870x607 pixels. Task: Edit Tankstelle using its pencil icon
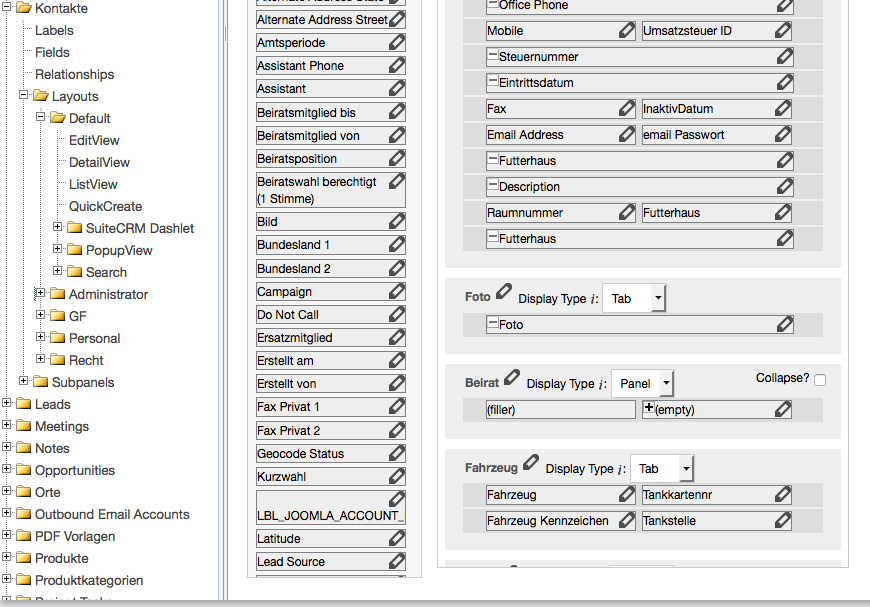tap(783, 520)
